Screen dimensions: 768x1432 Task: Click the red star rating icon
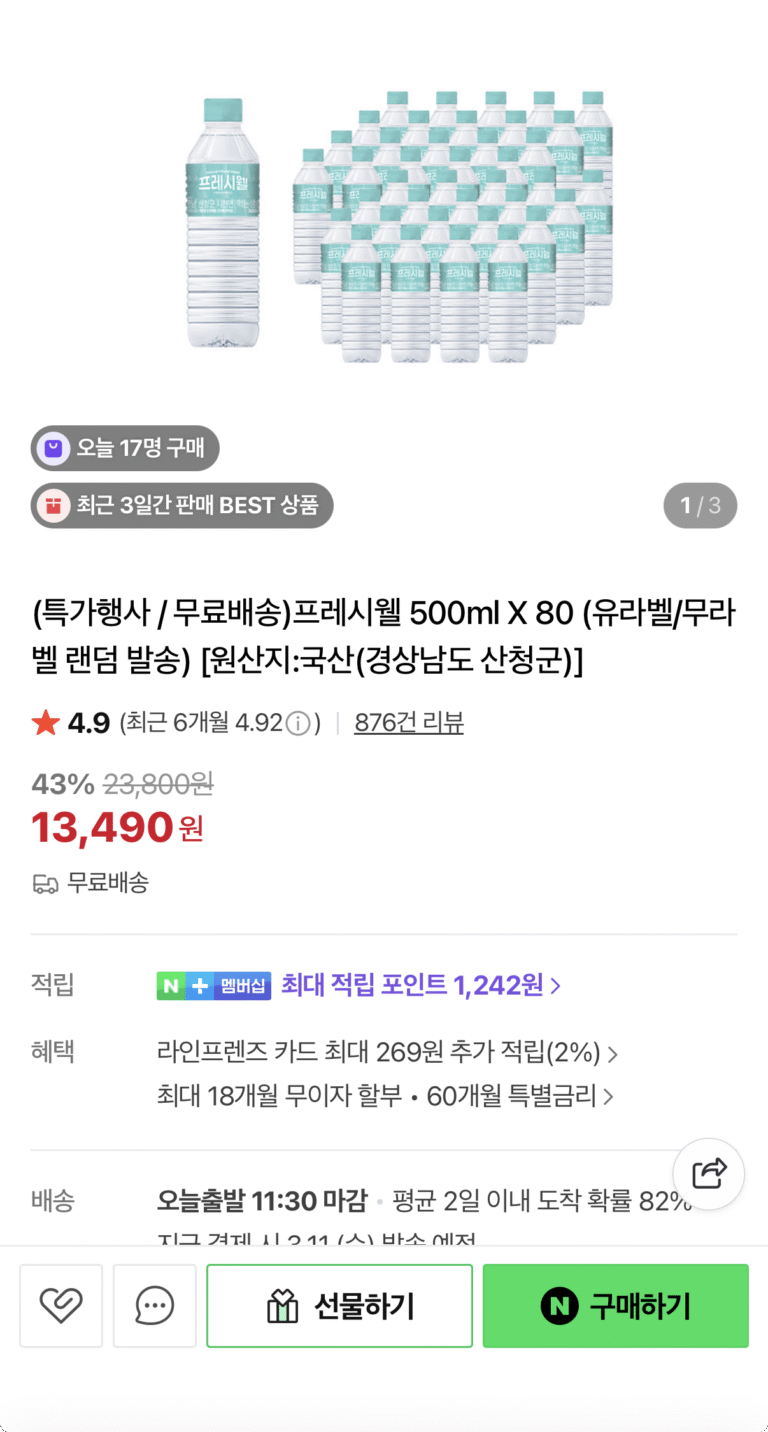tap(46, 723)
